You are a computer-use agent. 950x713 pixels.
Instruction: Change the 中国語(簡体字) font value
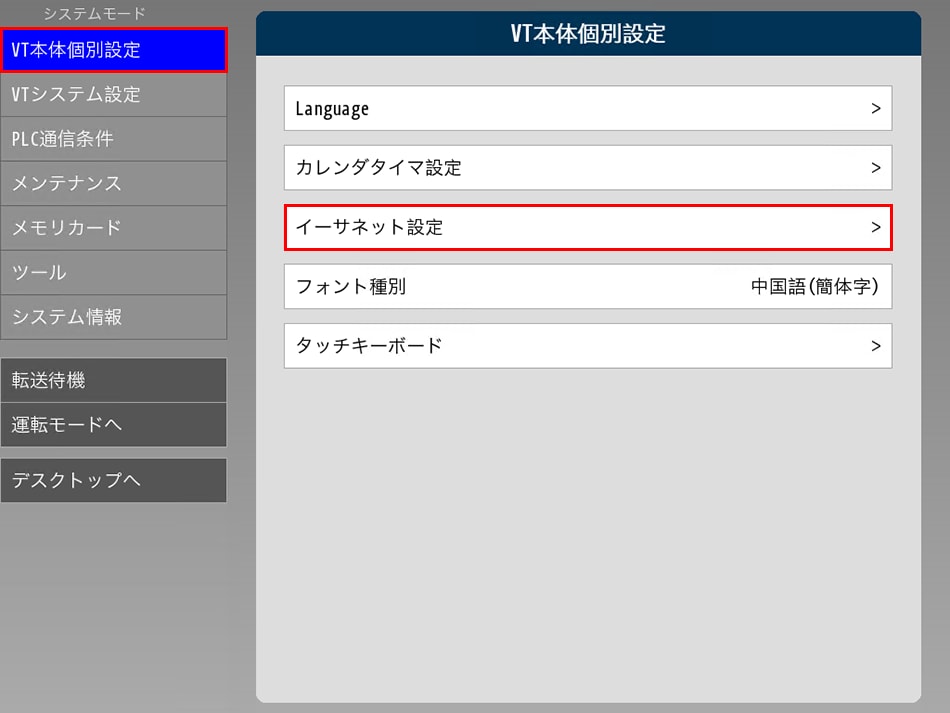(x=814, y=287)
